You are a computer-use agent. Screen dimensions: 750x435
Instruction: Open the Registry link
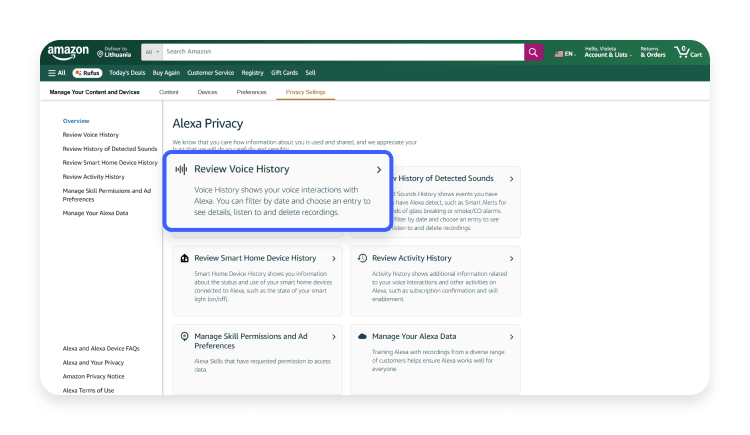(252, 73)
